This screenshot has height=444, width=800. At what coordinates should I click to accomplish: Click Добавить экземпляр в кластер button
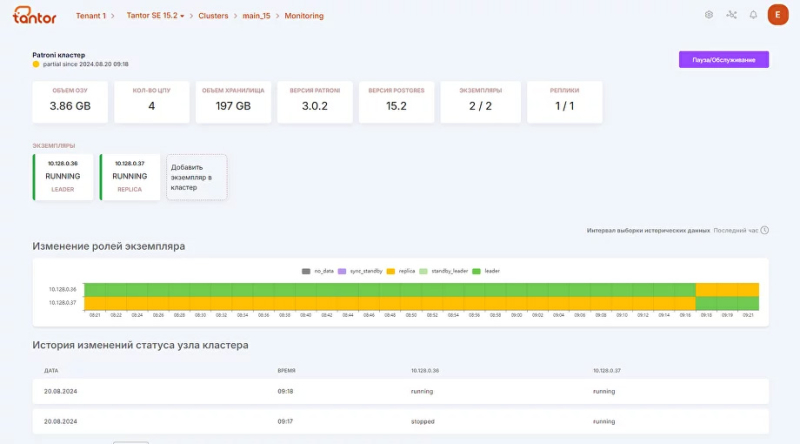pos(196,177)
